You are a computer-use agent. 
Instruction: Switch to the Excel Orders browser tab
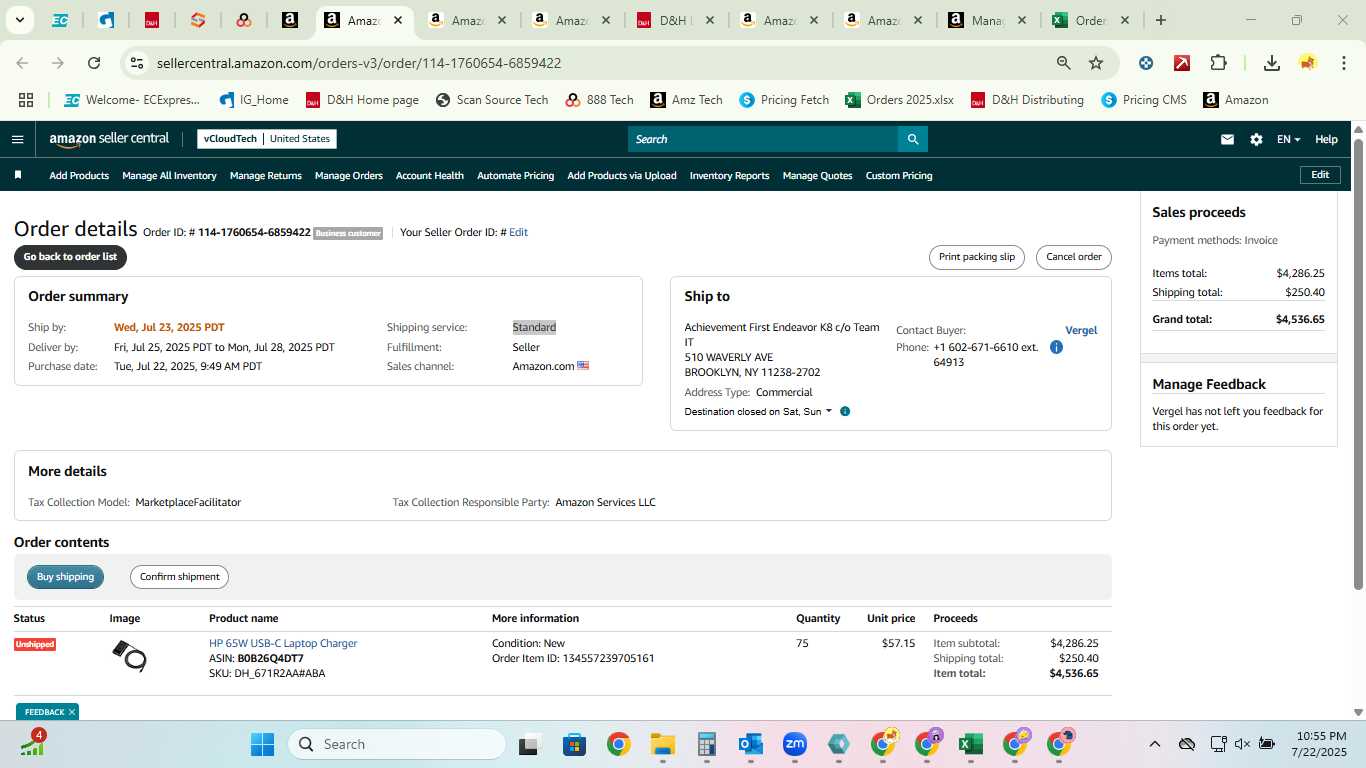[1091, 20]
